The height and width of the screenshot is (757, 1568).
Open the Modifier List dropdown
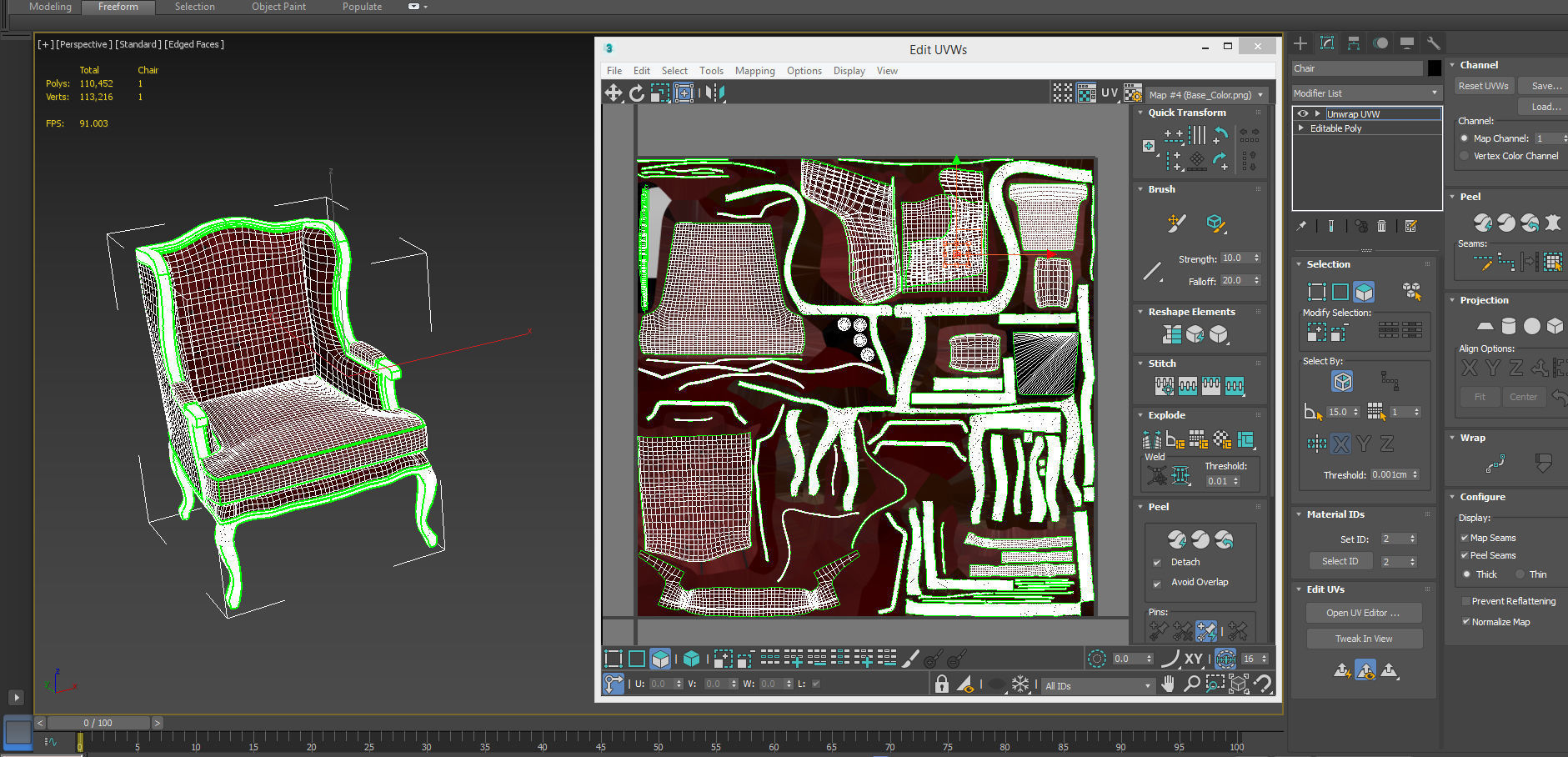pyautogui.click(x=1366, y=93)
